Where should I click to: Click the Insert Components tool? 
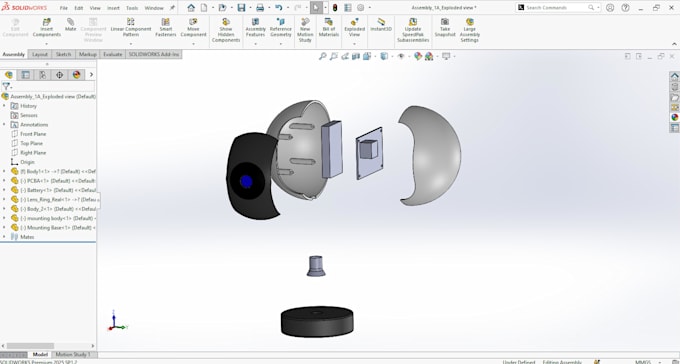pos(46,28)
